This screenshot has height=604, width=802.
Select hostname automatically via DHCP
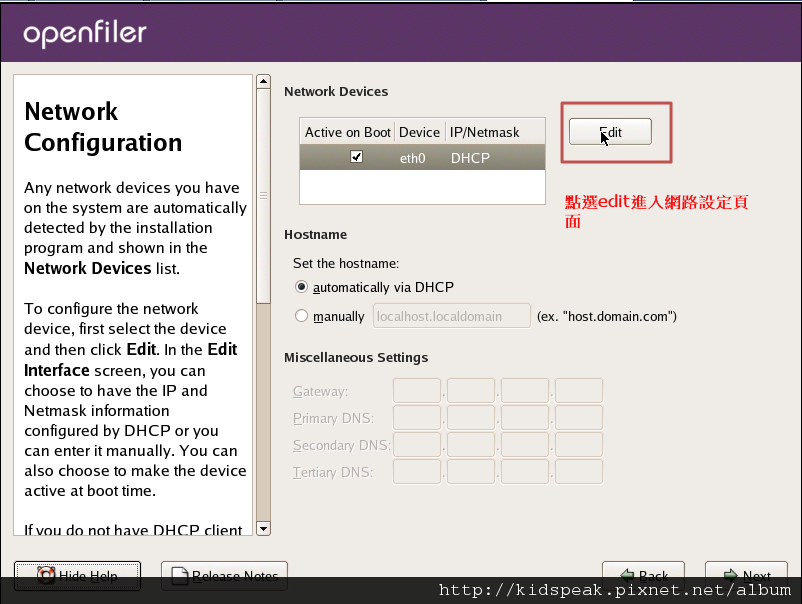point(302,287)
